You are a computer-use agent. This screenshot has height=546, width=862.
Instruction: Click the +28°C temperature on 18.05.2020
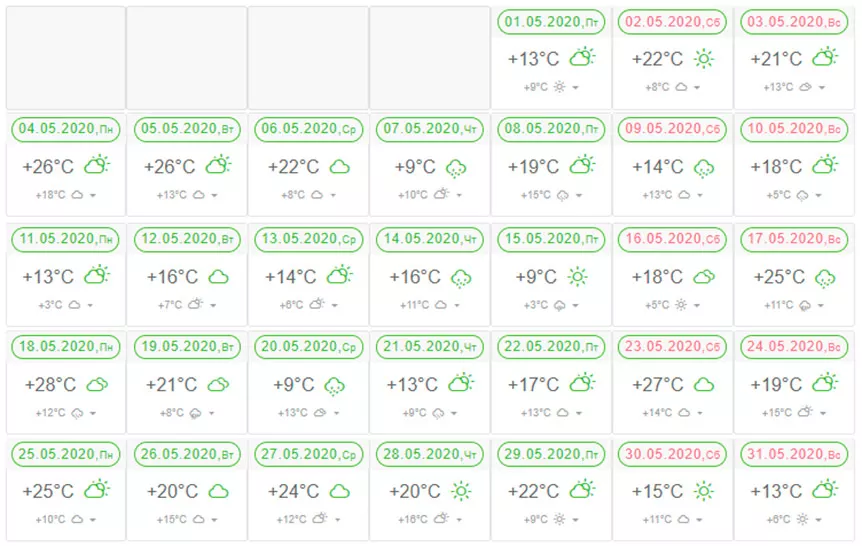(x=50, y=384)
